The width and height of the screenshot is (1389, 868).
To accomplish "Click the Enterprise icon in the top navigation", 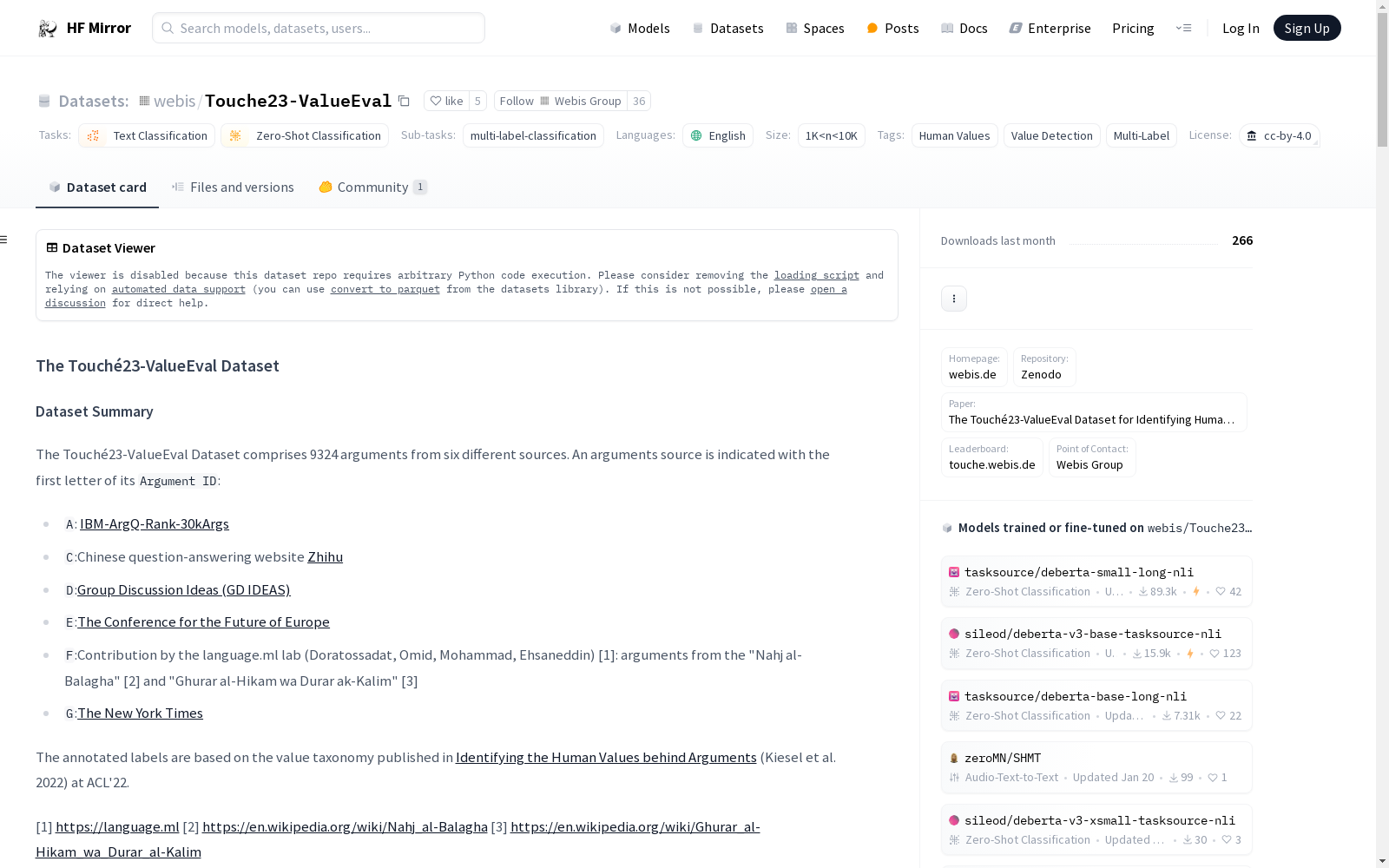I will point(1016,28).
